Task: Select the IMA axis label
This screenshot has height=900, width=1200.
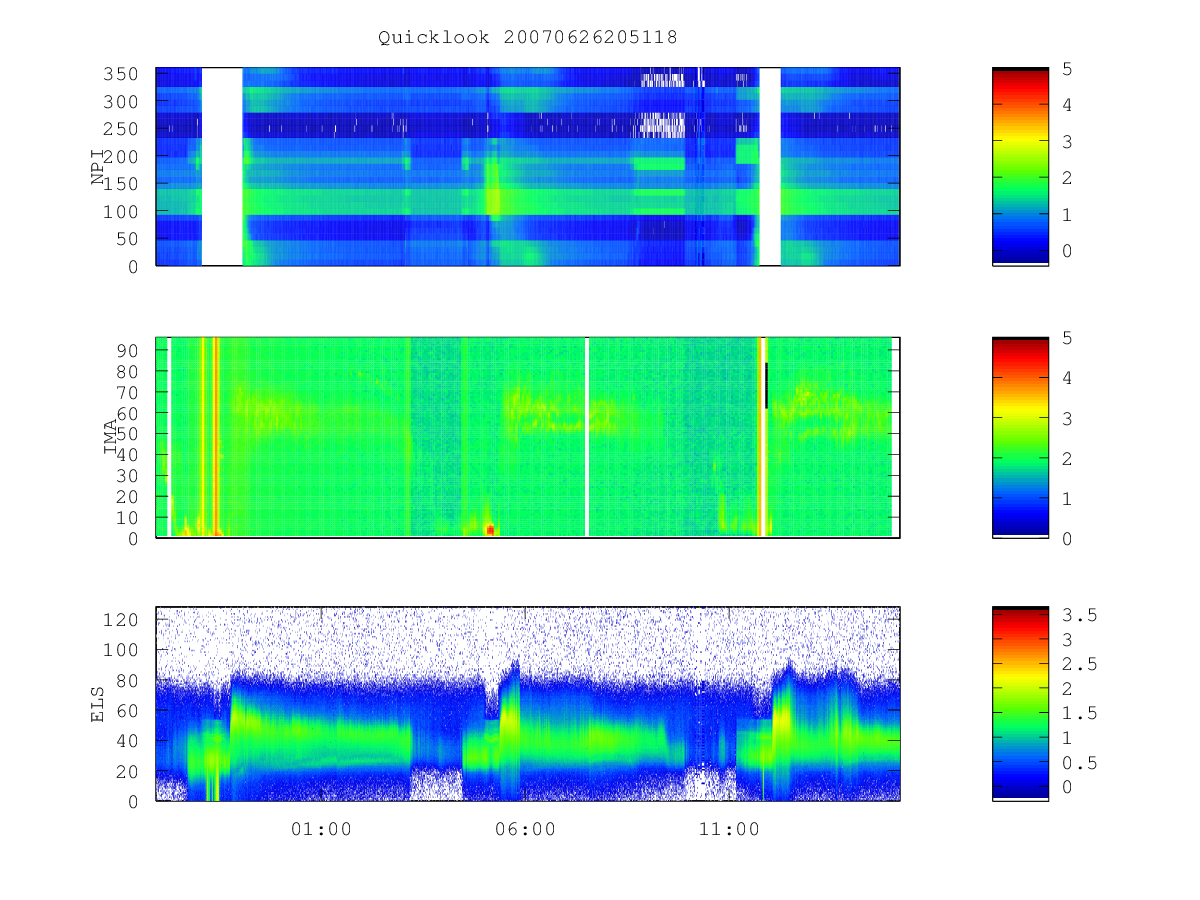Action: [111, 438]
